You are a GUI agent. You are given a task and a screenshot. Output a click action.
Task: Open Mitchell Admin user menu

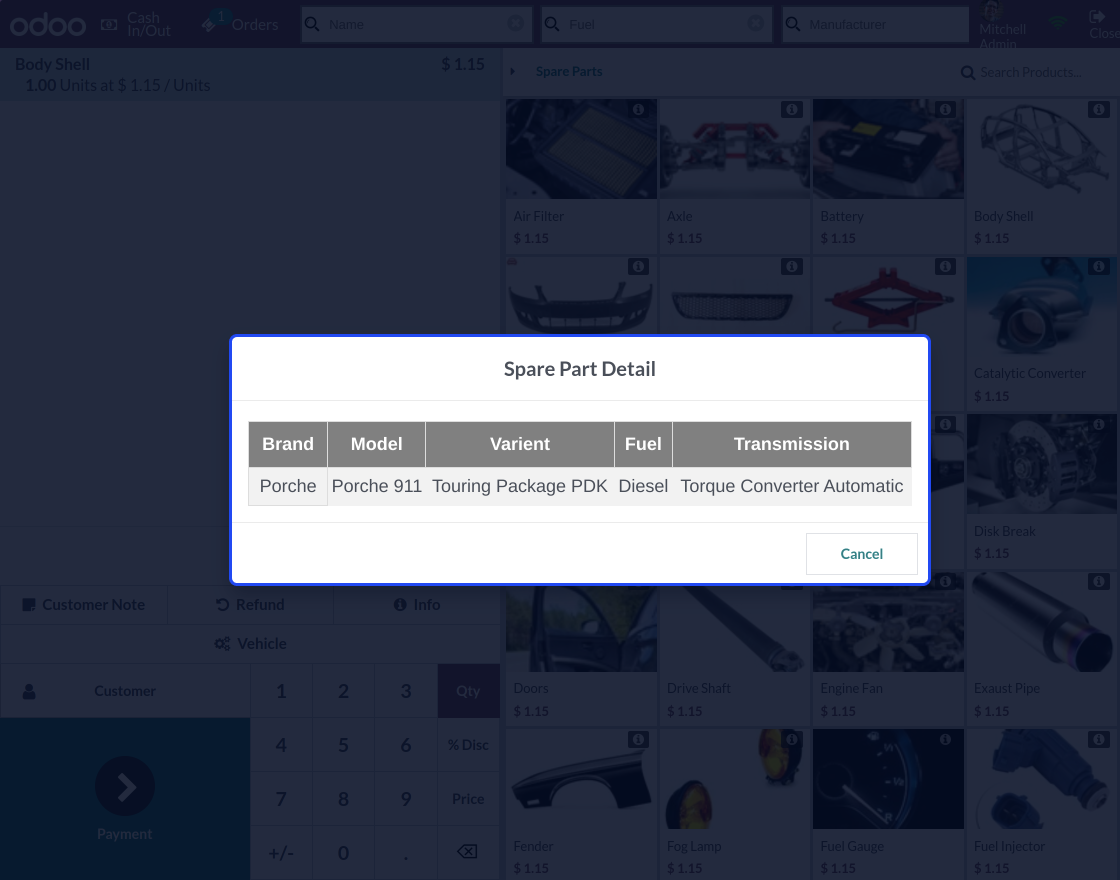pos(1002,24)
